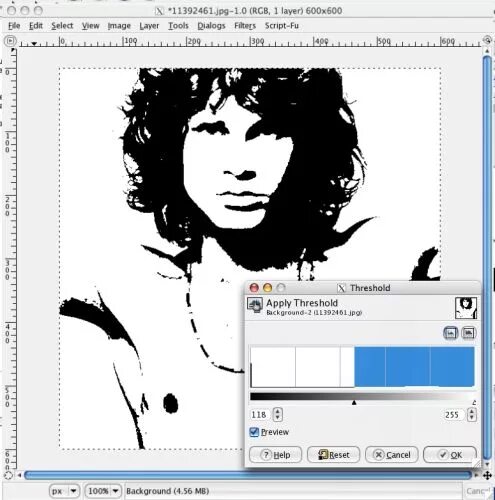Open the View menu
Image resolution: width=495 pixels, height=500 pixels.
91,26
